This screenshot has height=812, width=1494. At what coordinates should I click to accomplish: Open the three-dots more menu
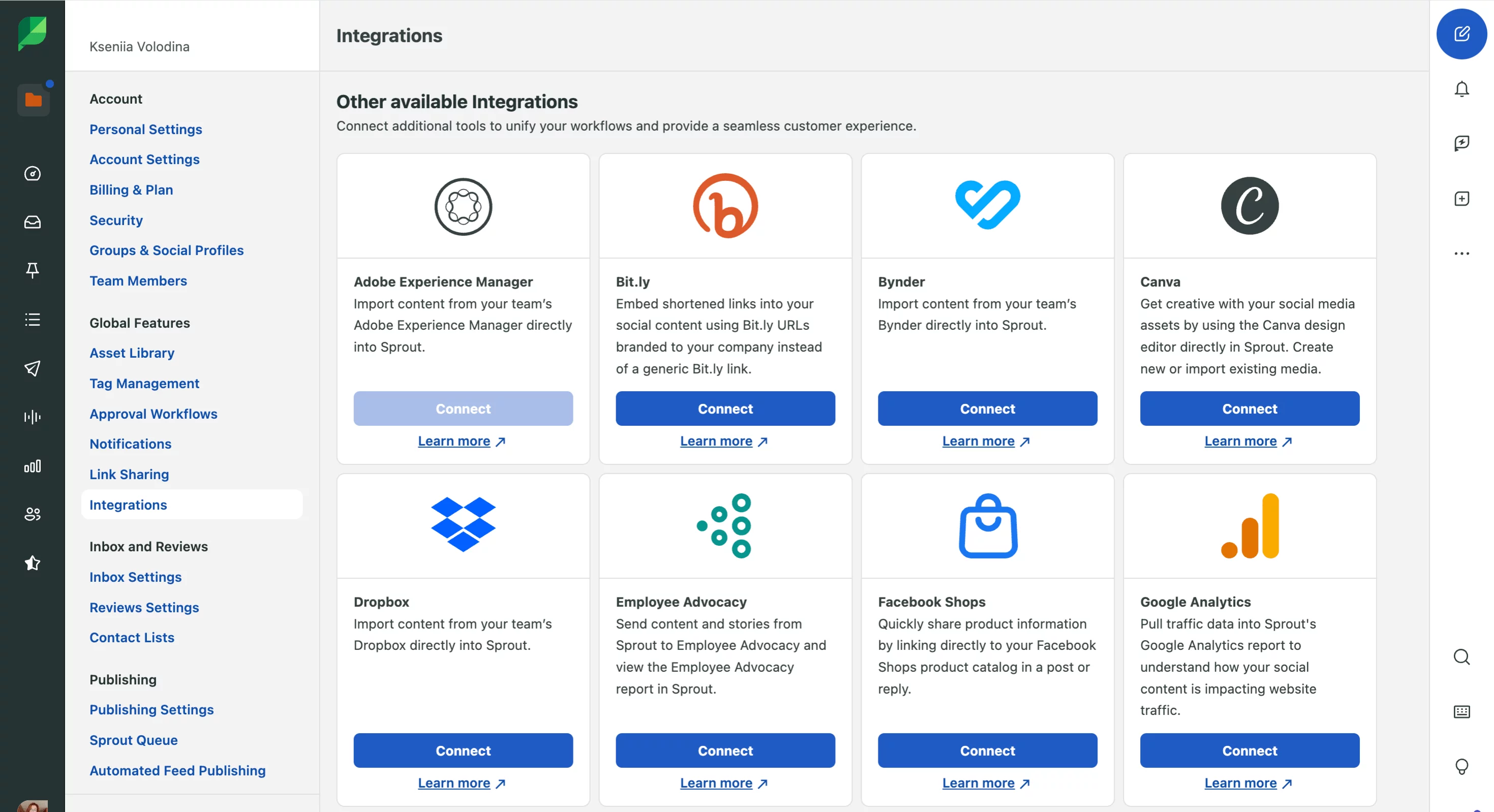(x=1461, y=253)
